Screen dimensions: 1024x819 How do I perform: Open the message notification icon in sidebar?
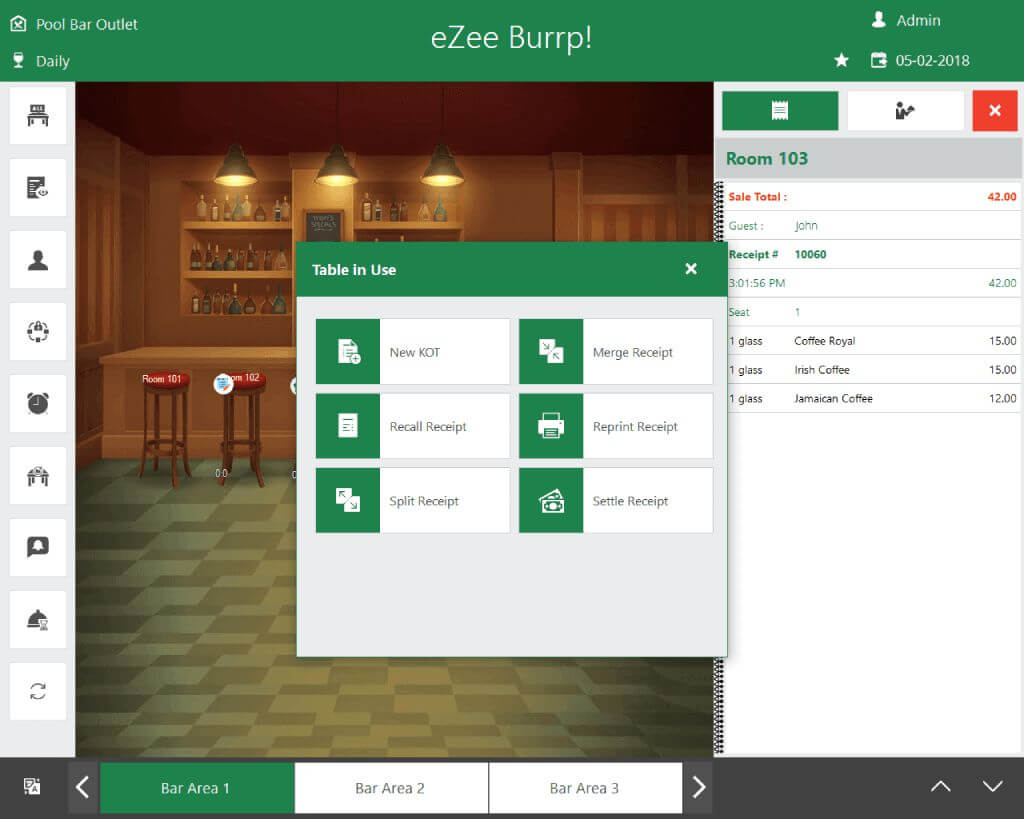(38, 547)
